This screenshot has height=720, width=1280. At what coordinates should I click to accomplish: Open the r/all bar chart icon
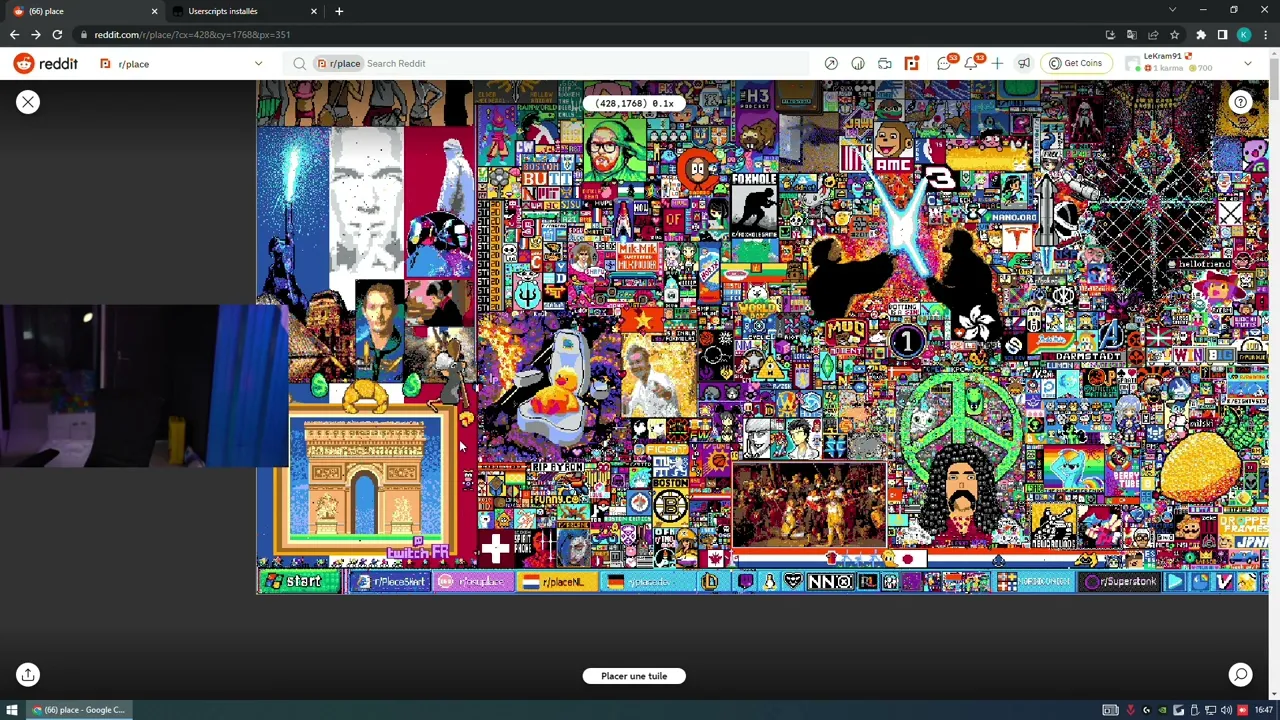[858, 63]
